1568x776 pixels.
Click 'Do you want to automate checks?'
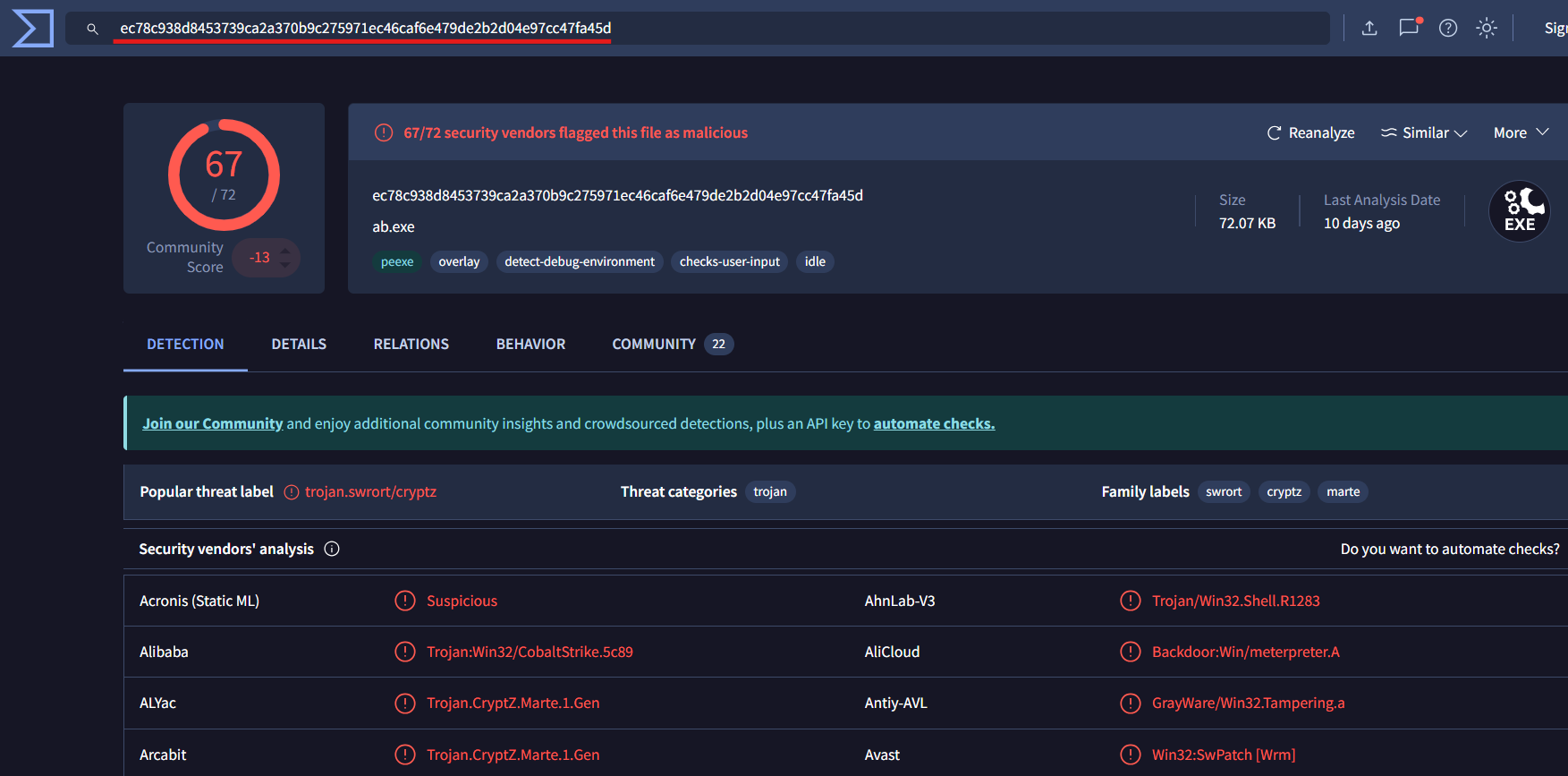(1450, 549)
